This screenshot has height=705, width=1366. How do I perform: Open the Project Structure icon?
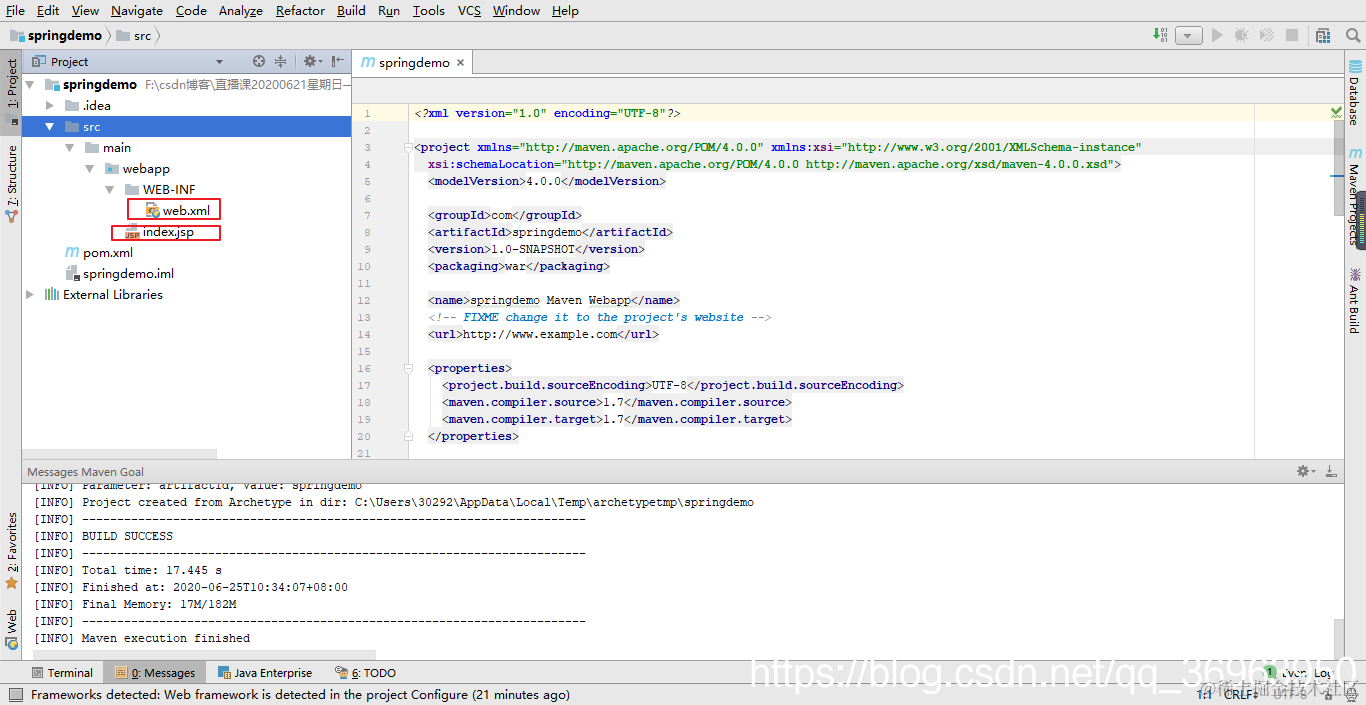pos(1323,35)
